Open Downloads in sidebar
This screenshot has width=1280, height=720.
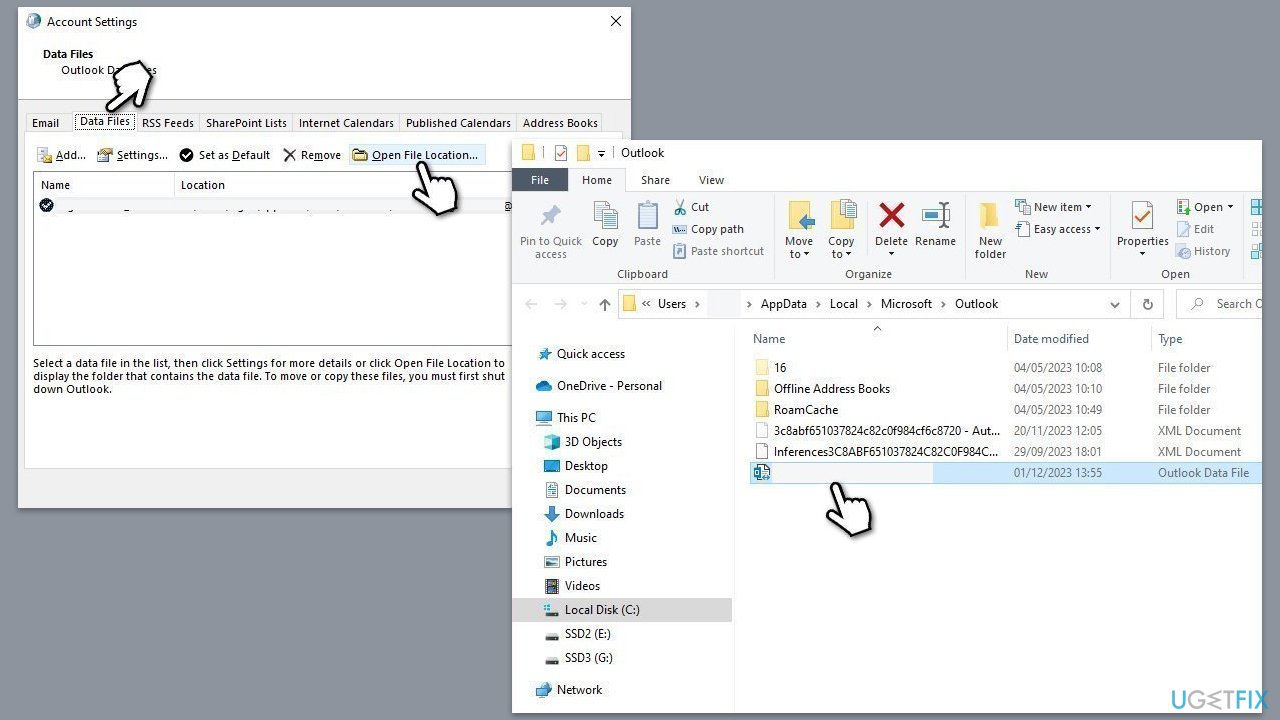[x=594, y=514]
